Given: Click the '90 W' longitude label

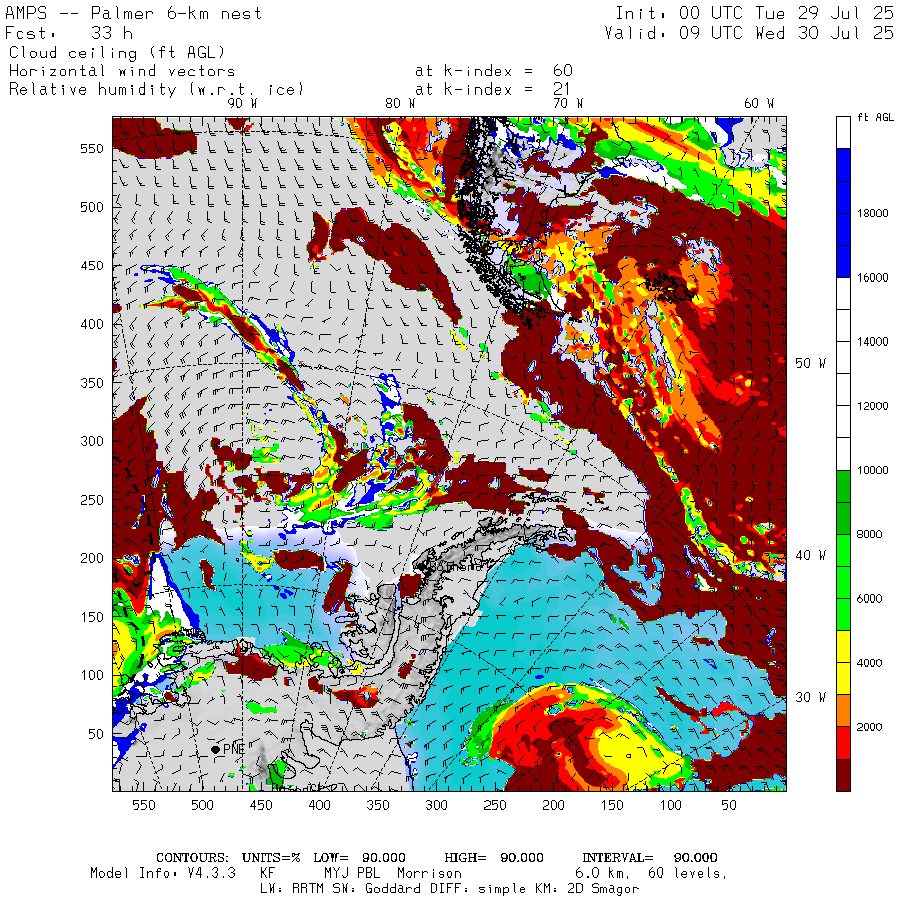Looking at the screenshot, I should point(242,103).
